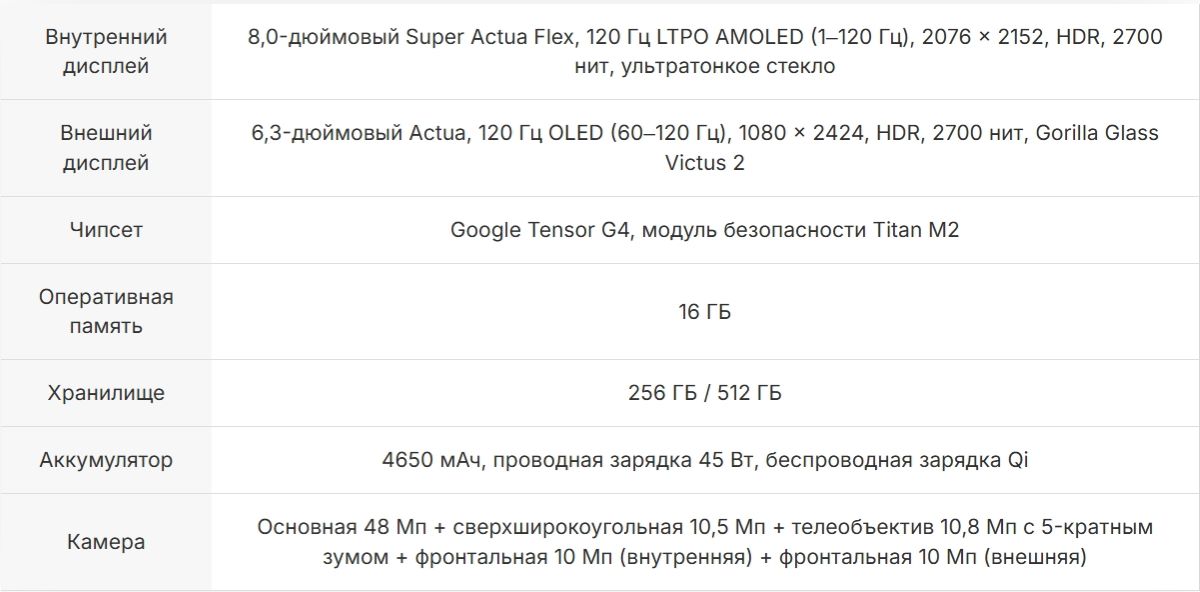
Task: Click the "256 ГБ" storage option
Action: click(x=663, y=393)
